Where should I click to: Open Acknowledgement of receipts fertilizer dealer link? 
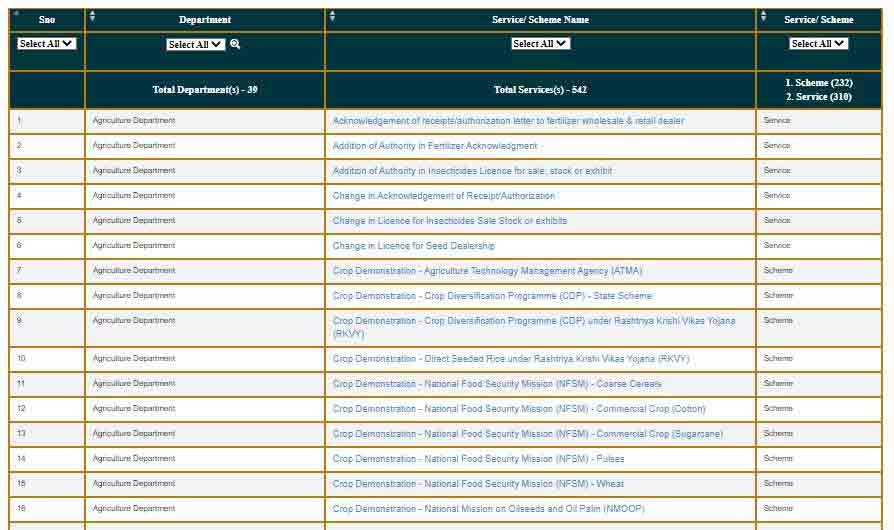click(508, 121)
